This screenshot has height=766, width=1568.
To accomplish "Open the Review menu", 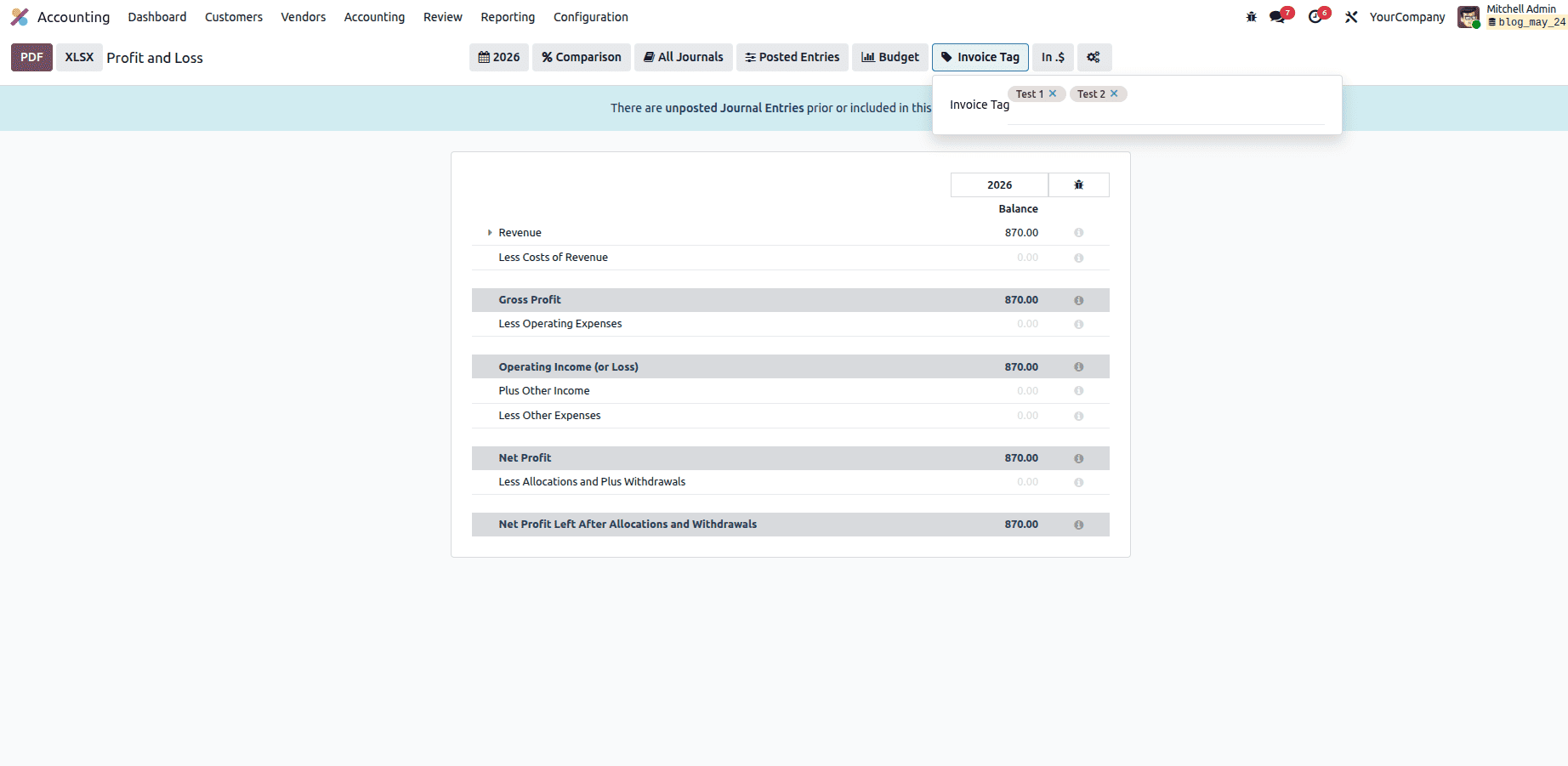I will tap(443, 17).
